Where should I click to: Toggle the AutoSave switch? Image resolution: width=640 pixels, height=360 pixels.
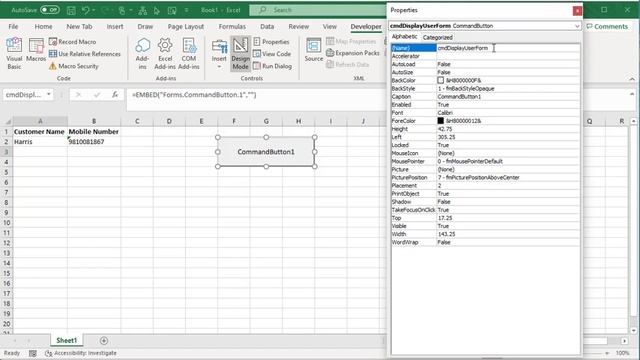[49, 9]
